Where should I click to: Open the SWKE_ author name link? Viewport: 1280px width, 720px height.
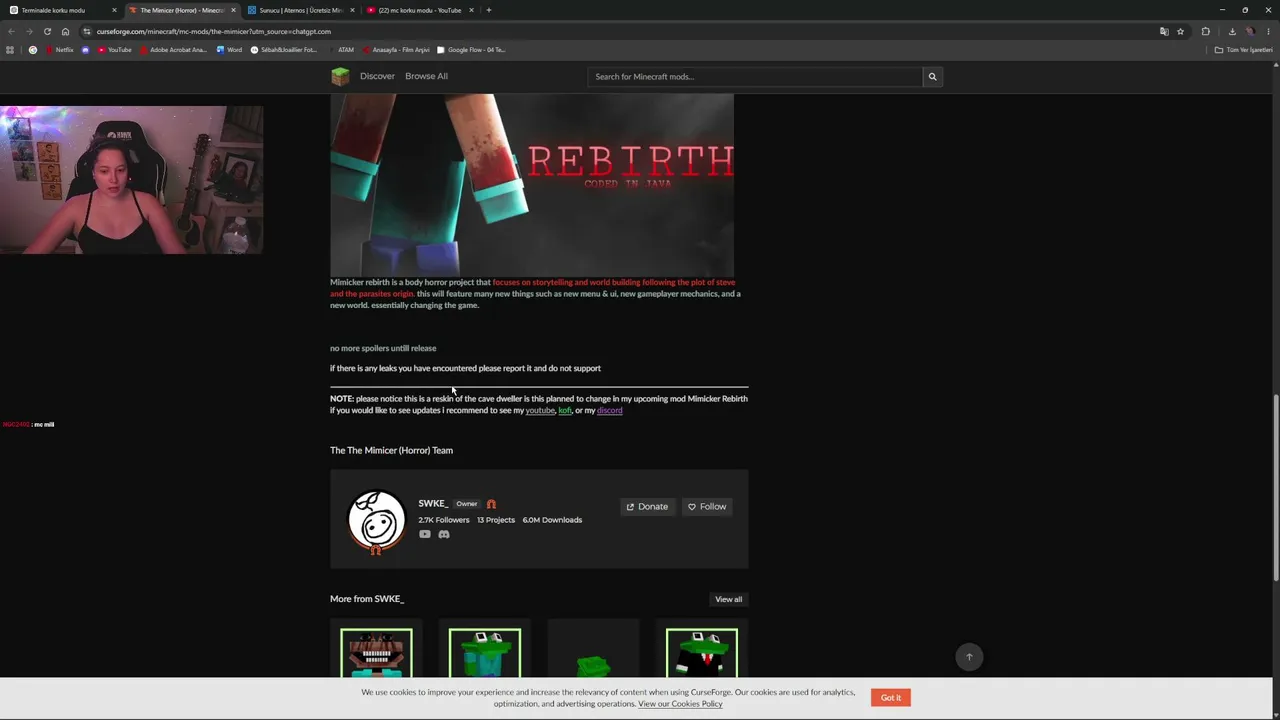point(433,503)
